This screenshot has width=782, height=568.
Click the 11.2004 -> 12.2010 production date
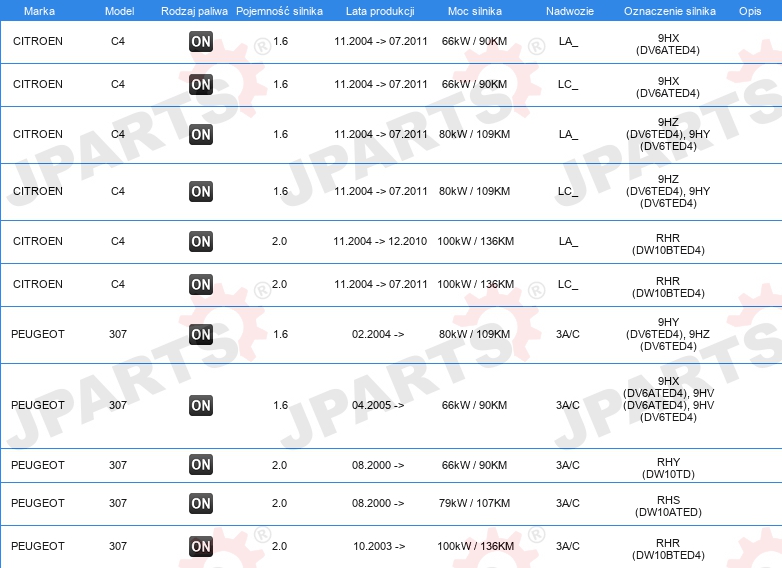tap(380, 241)
